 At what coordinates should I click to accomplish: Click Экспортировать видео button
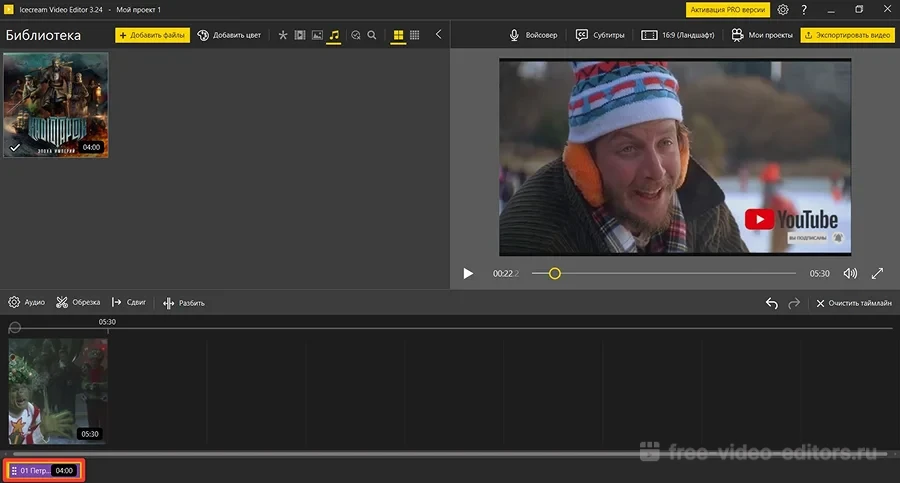(x=848, y=35)
